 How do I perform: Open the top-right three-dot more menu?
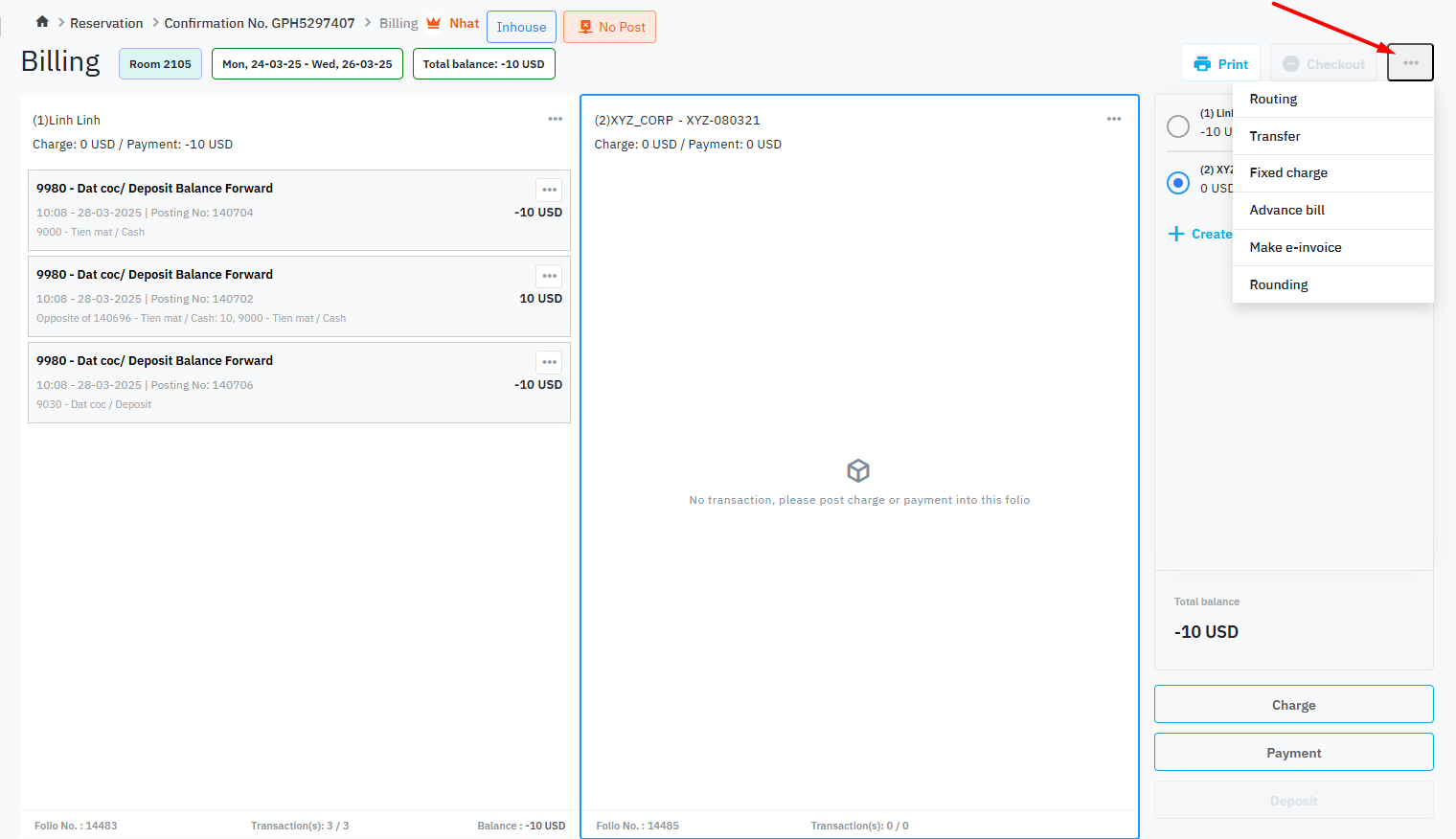tap(1410, 63)
